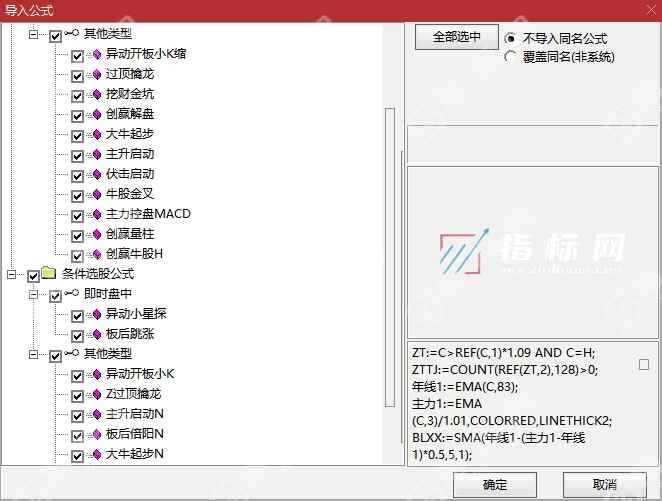Select the 板后倍阳N tree item

[x=134, y=434]
